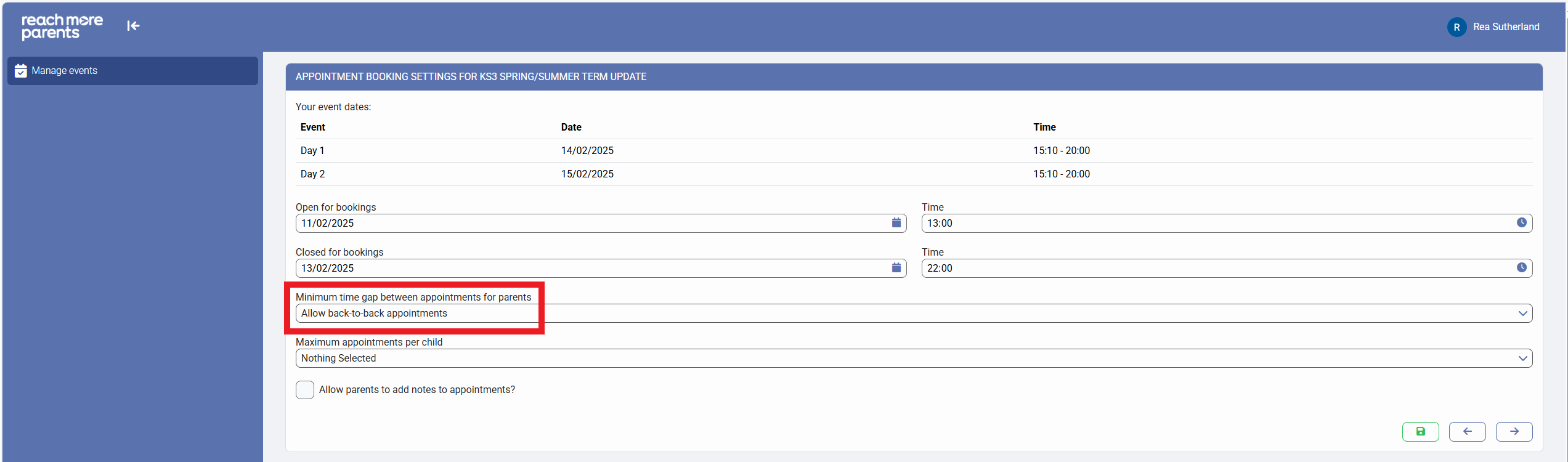
Task: Open the Manage events menu item
Action: pos(65,71)
